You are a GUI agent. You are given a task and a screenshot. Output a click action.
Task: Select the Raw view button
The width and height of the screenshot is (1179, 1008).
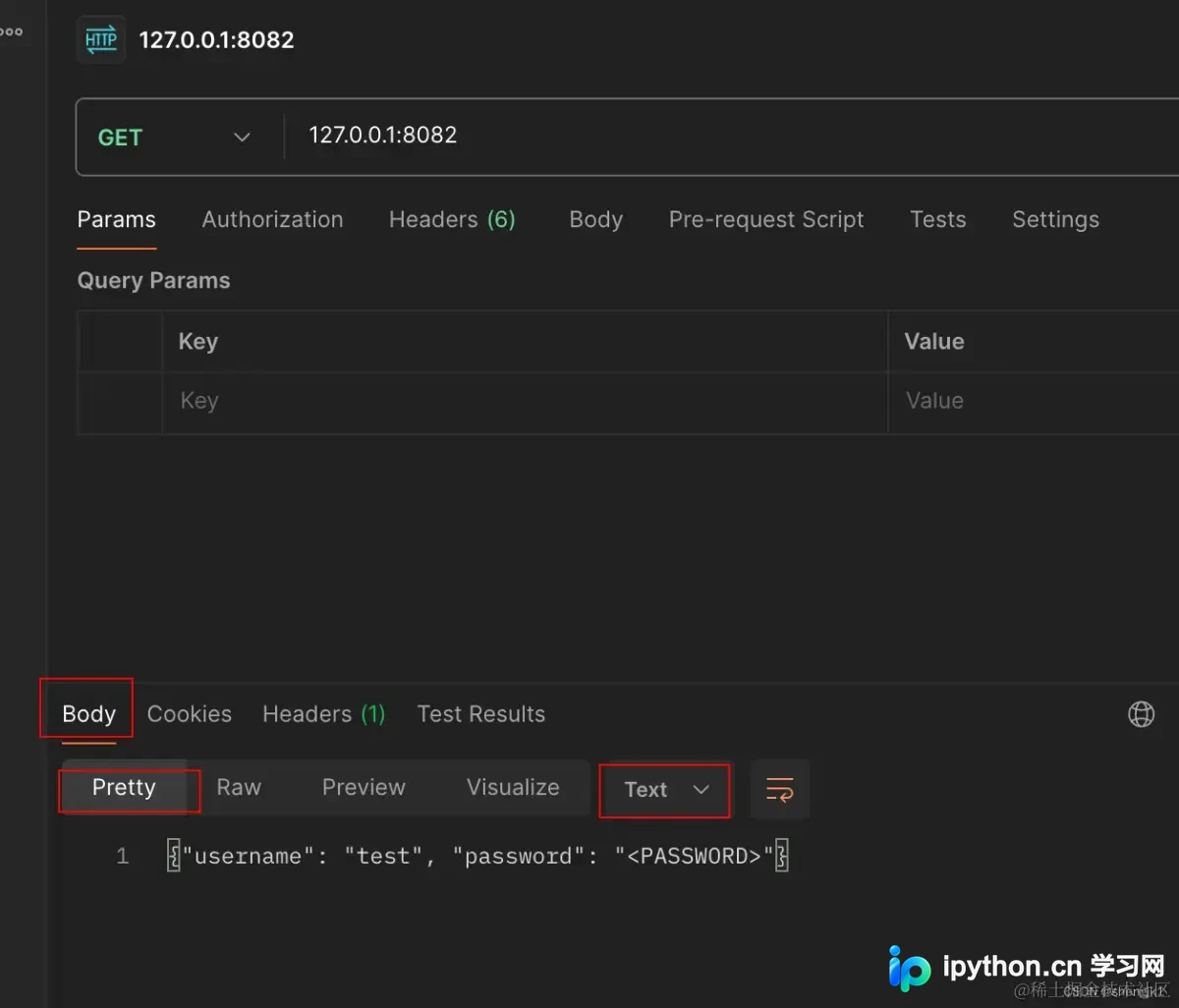point(239,788)
